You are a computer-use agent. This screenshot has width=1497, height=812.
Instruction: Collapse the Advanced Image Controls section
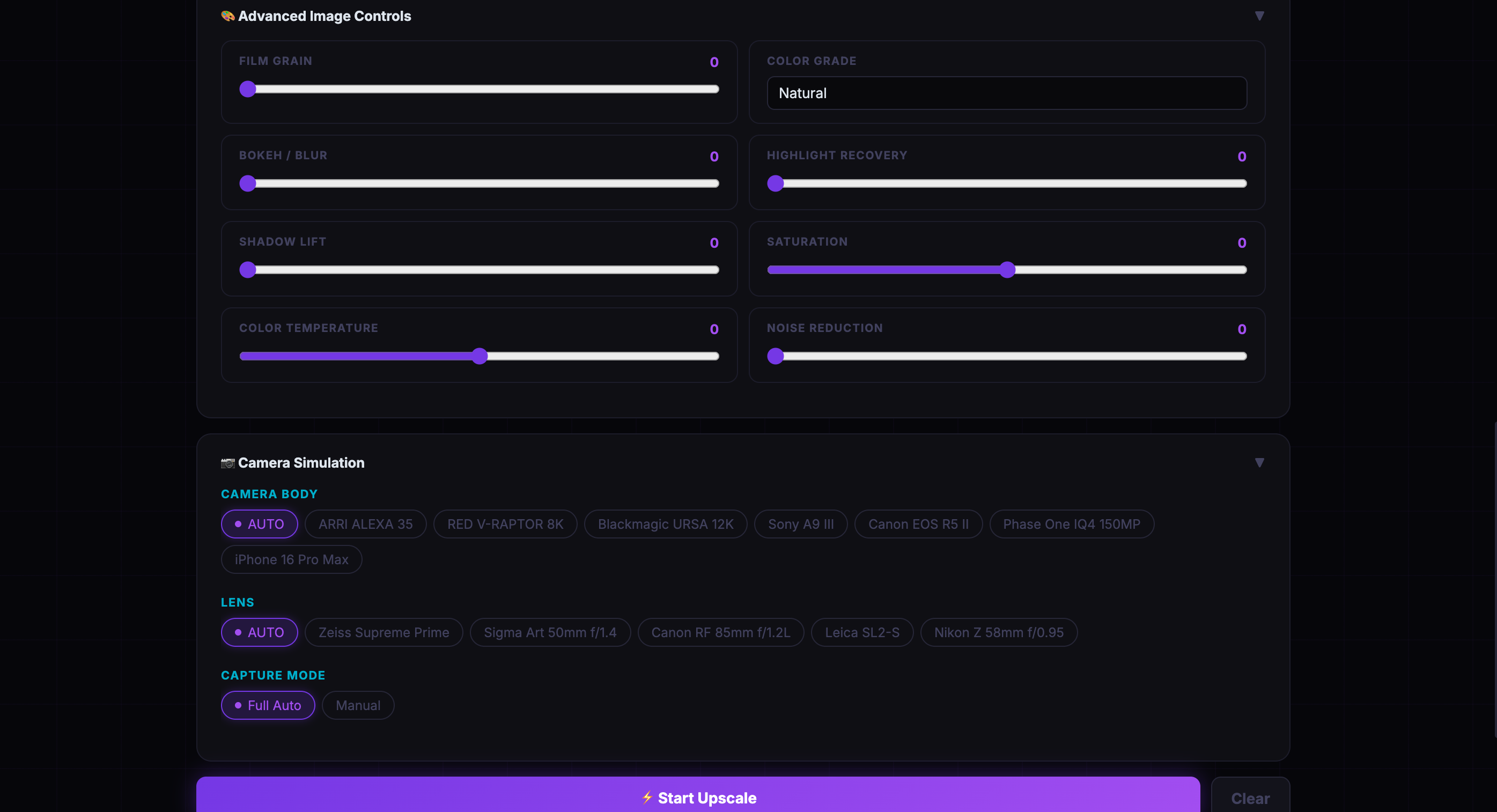click(1259, 16)
